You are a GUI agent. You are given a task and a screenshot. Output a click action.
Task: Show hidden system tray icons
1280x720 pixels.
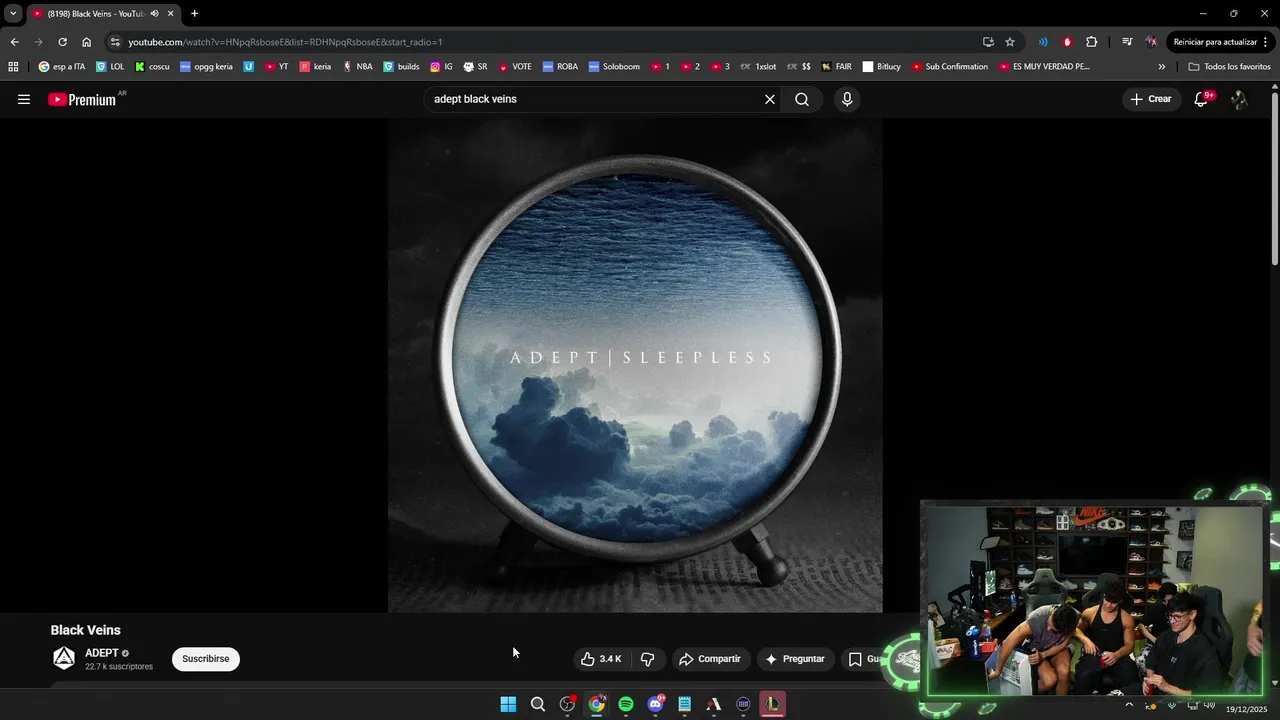tap(1129, 704)
